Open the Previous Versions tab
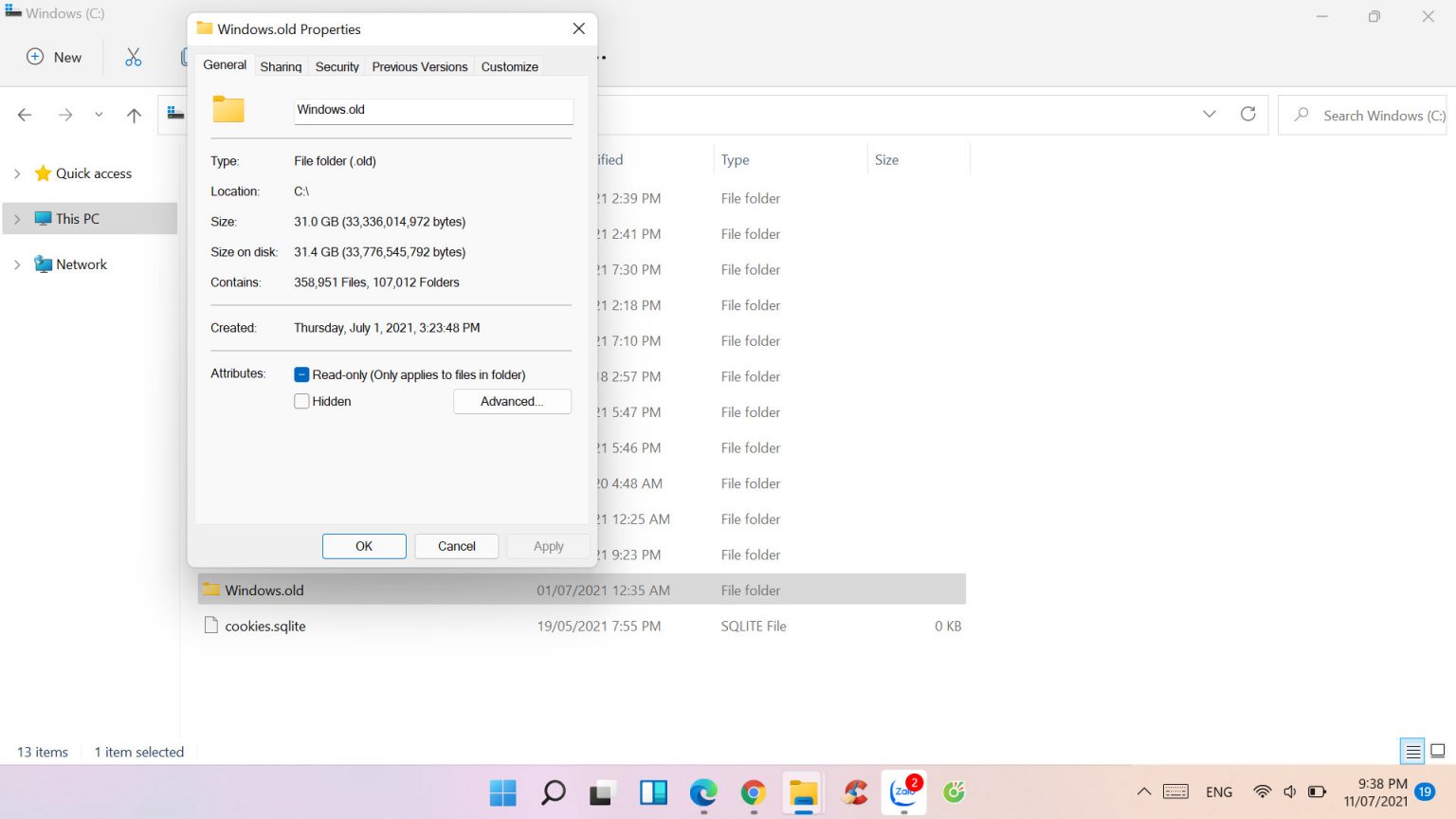This screenshot has height=819, width=1456. coord(419,66)
